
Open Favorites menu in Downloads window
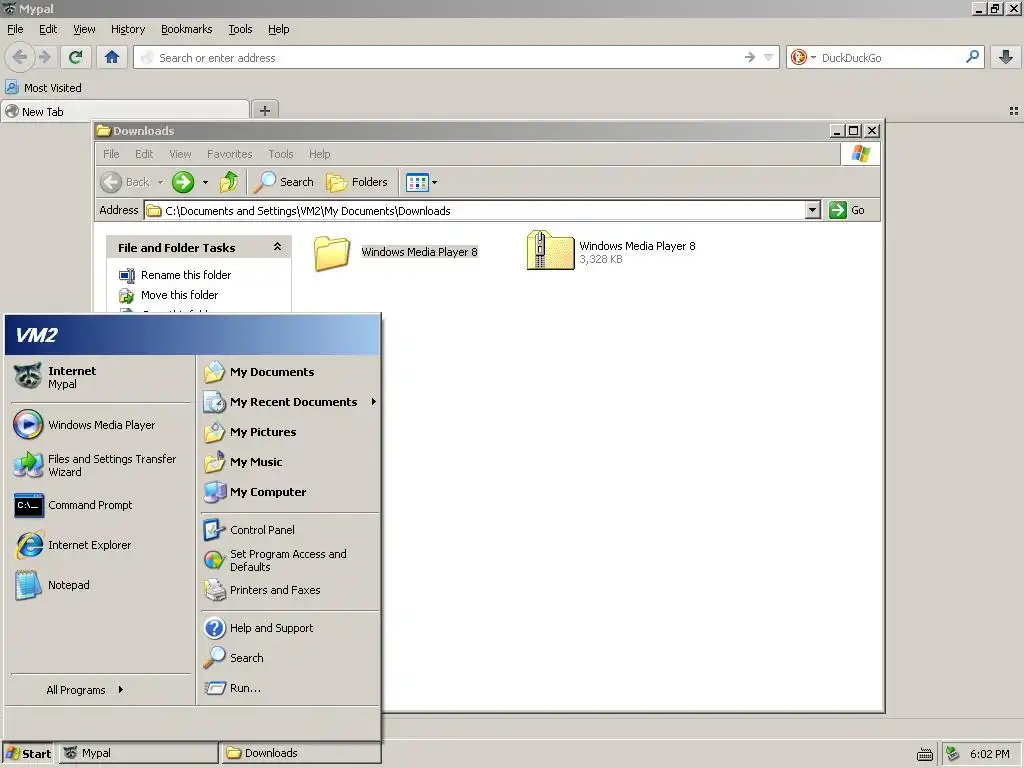point(229,154)
